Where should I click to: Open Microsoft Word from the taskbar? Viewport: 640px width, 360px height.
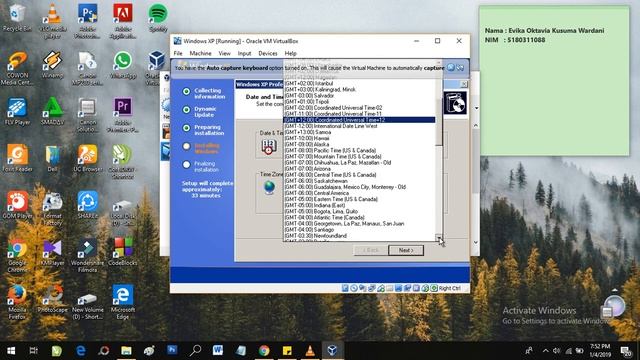(x=218, y=351)
